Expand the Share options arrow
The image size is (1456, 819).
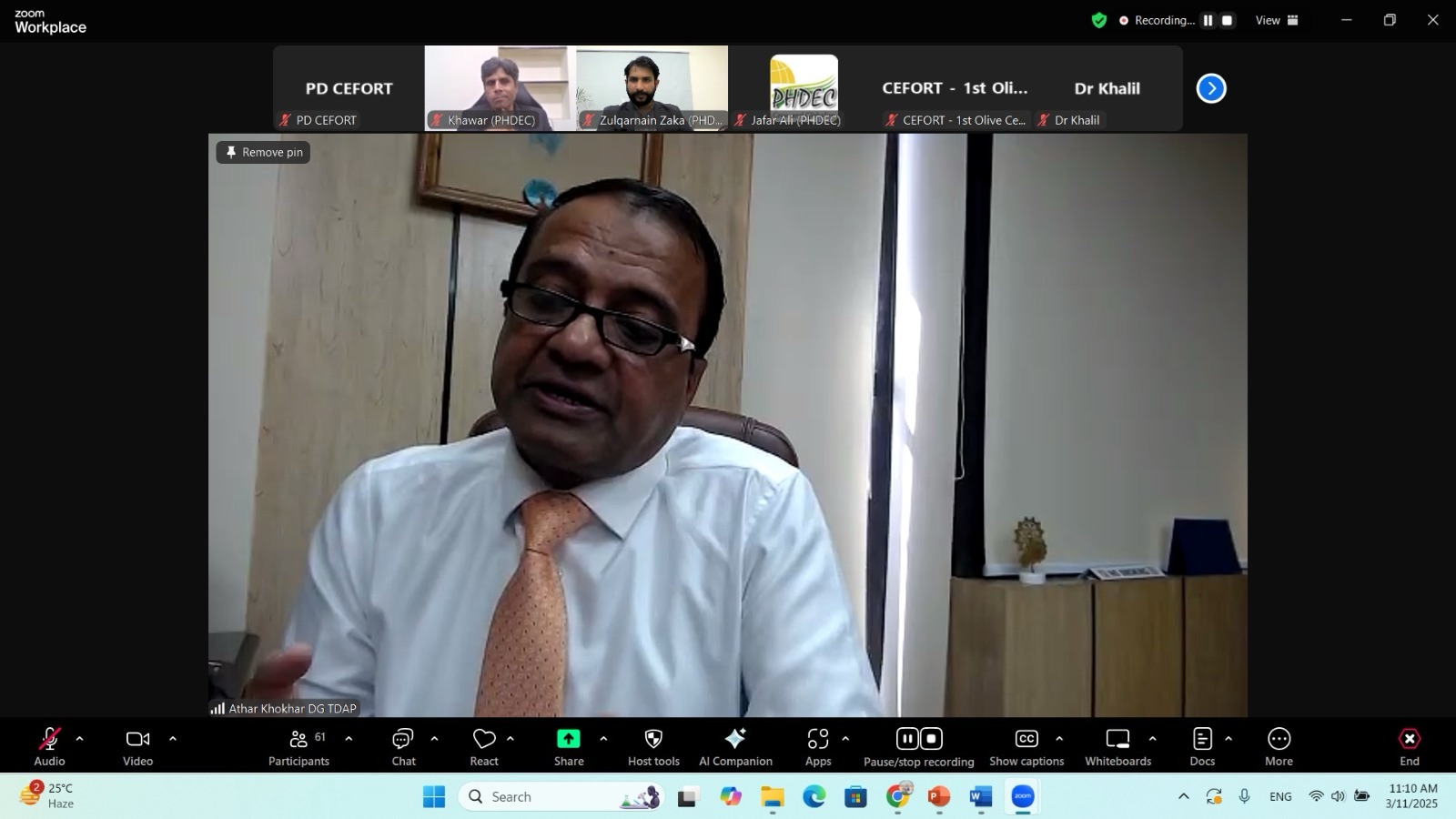click(x=603, y=739)
